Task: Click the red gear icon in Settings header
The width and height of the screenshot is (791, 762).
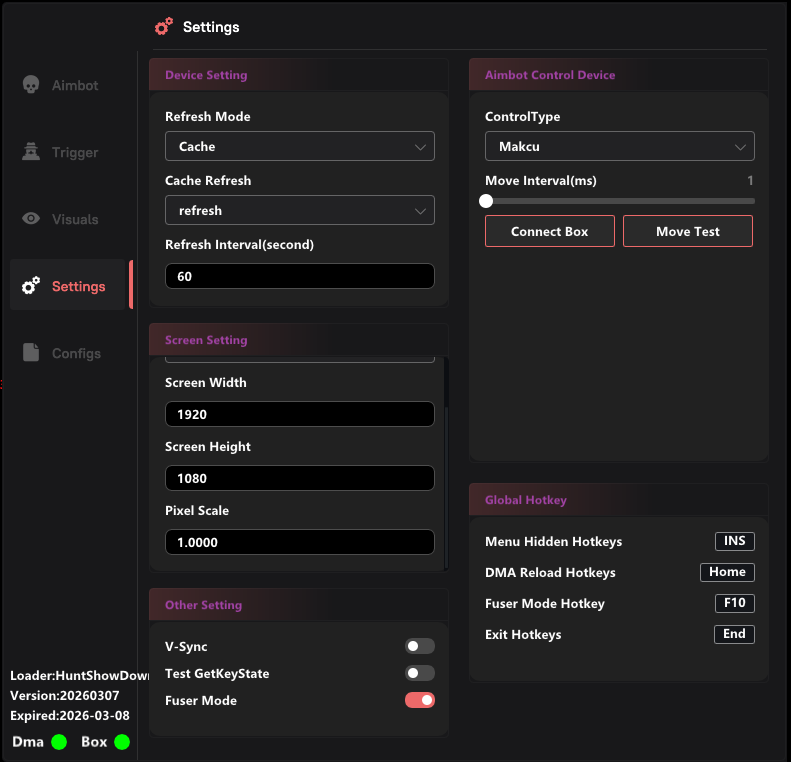Action: [164, 27]
